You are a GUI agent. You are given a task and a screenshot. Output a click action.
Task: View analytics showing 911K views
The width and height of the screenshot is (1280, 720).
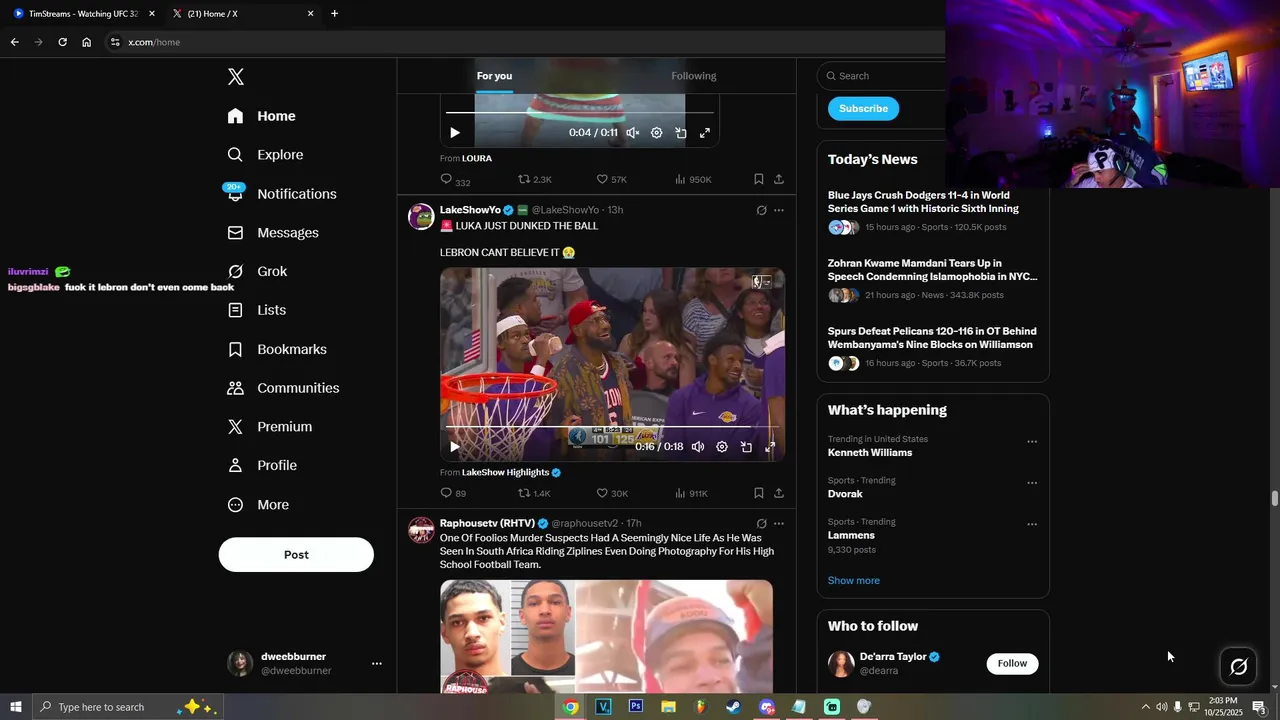point(692,494)
